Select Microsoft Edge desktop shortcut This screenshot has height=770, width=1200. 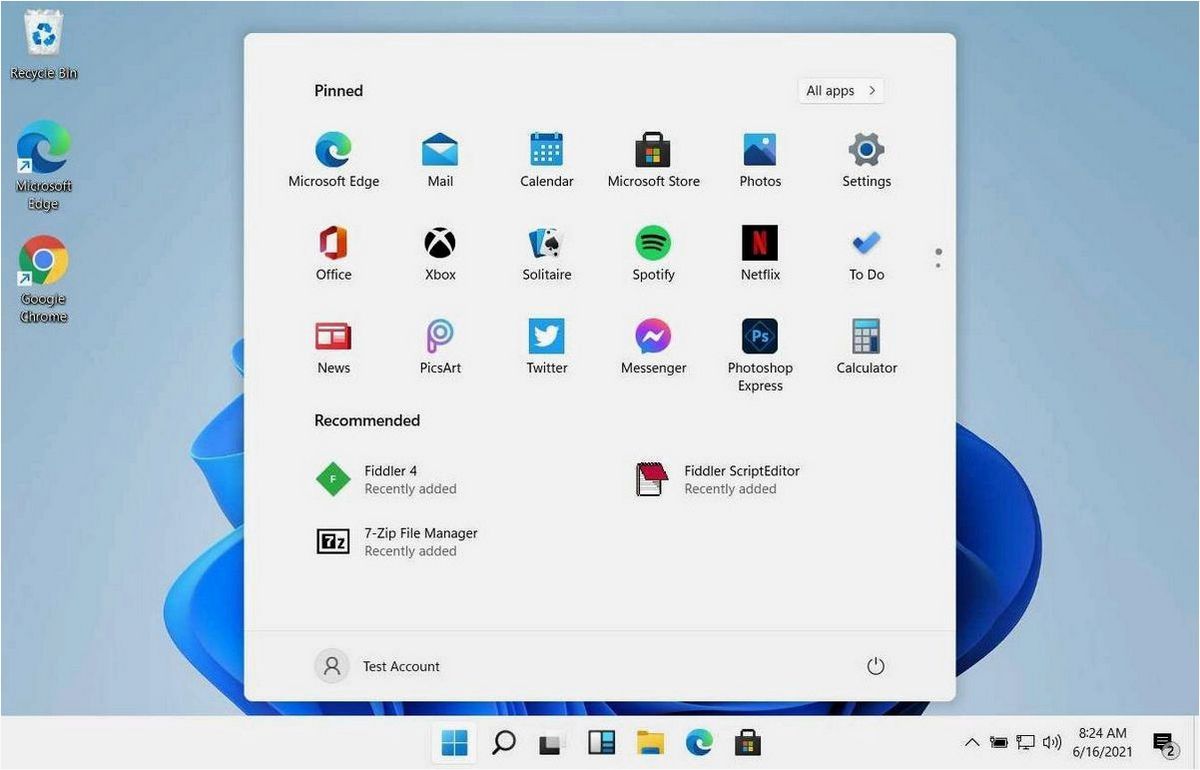[x=43, y=165]
